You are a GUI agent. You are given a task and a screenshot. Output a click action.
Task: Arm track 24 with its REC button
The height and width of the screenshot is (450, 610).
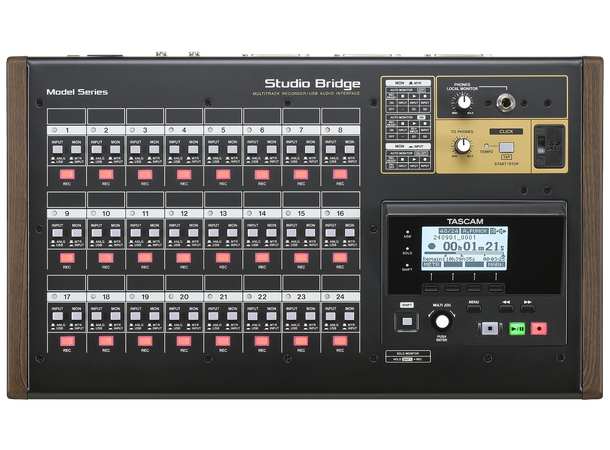point(340,341)
